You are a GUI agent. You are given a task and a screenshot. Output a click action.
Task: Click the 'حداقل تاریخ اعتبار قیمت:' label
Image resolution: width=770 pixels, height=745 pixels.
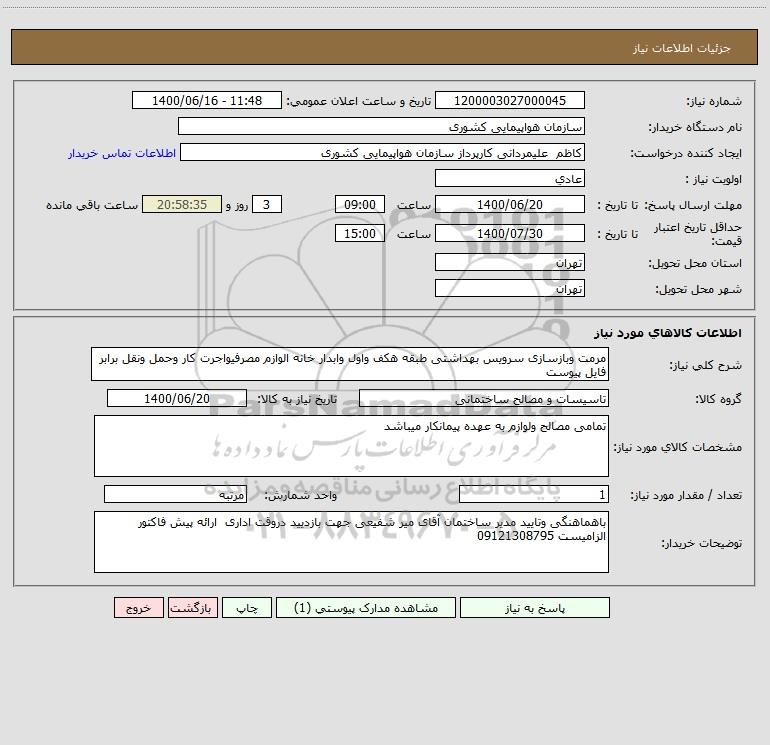(698, 234)
